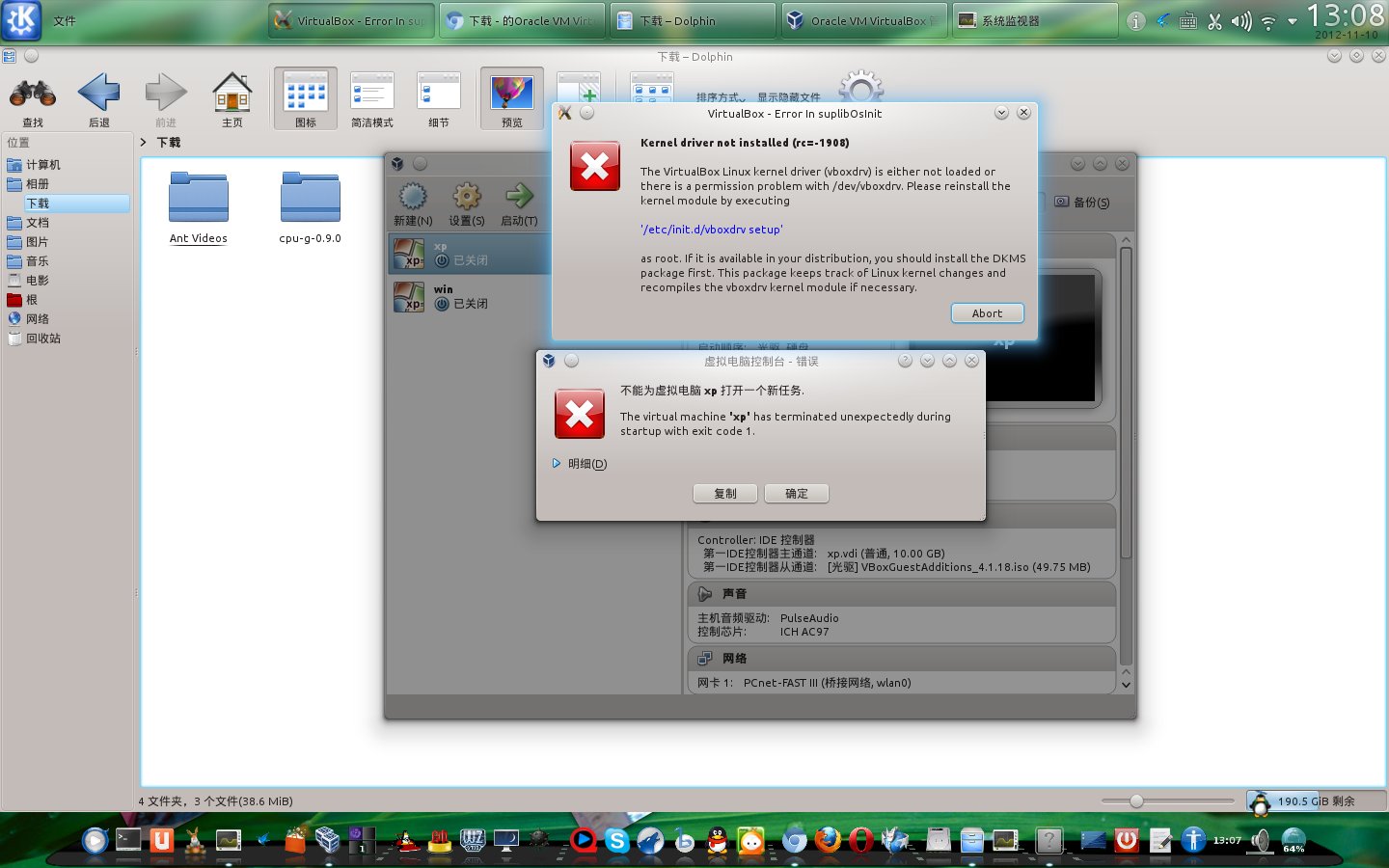The width and height of the screenshot is (1389, 868).
Task: Switch Dolphin to 图标 icon view
Action: tap(306, 99)
